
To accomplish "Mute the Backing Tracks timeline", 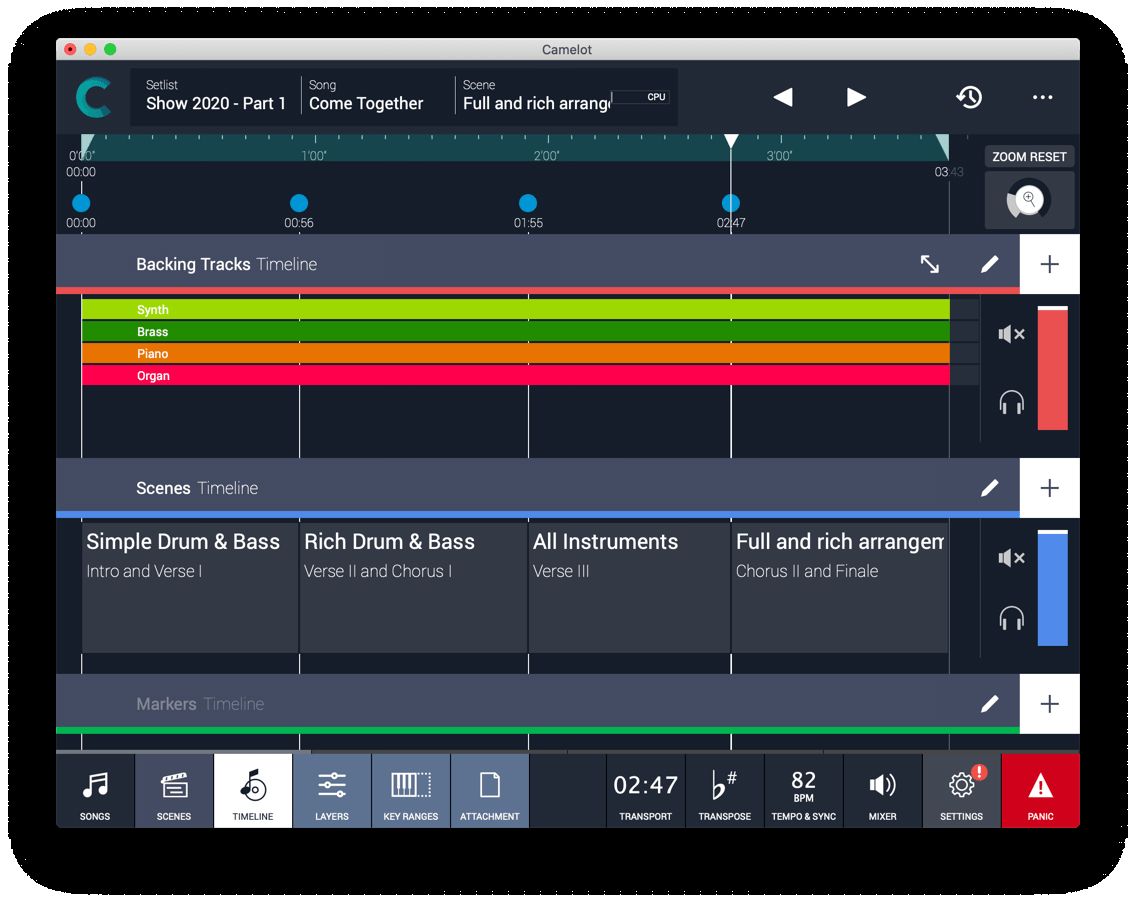I will [x=1011, y=334].
